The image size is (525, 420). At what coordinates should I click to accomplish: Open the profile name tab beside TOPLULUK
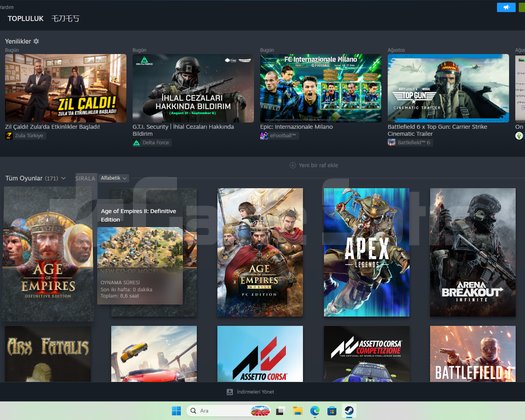pyautogui.click(x=66, y=19)
